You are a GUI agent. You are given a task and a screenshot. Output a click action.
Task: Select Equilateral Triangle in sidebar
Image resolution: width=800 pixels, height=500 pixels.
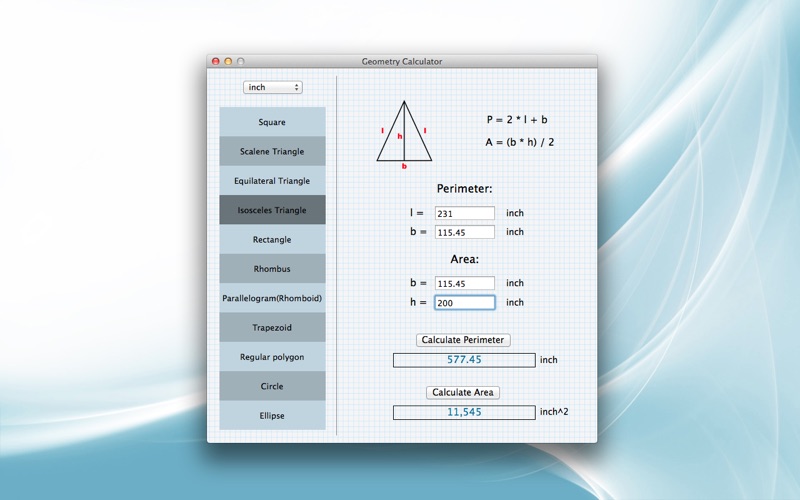click(272, 181)
